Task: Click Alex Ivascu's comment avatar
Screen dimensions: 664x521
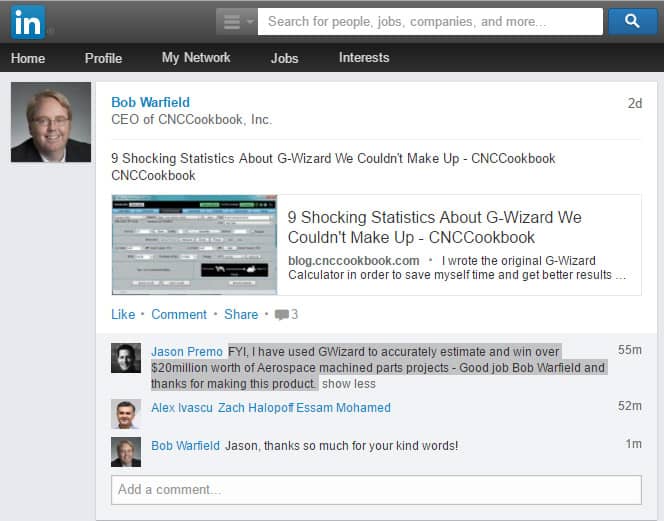Action: [x=126, y=414]
